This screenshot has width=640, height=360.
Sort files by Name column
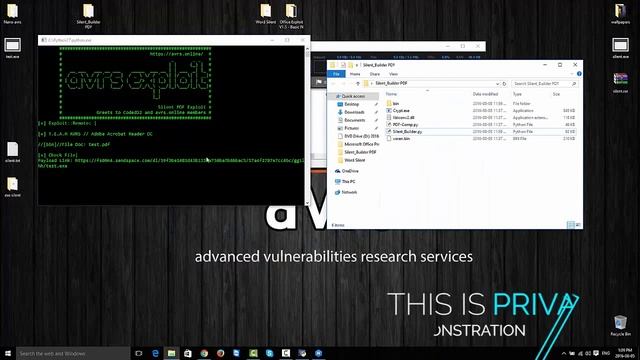click(x=391, y=94)
